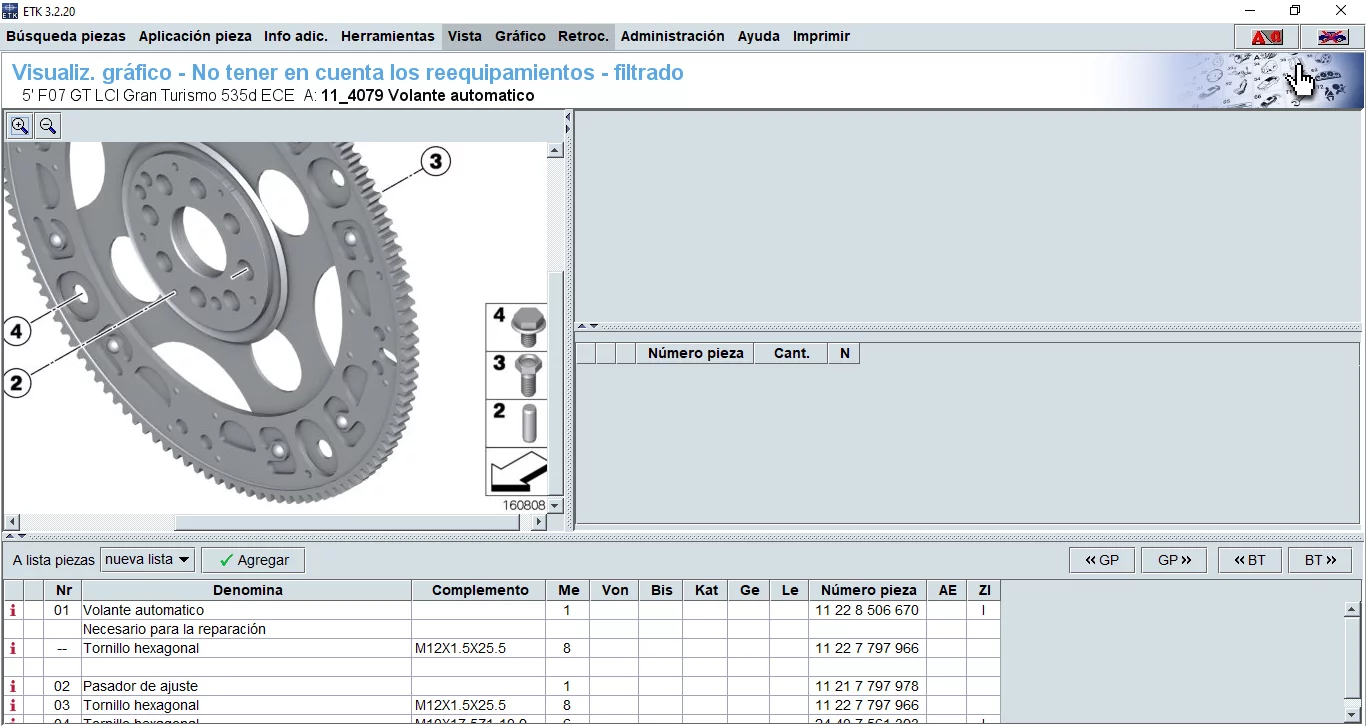Click info icon beside Pasador de ajuste
The height and width of the screenshot is (726, 1366).
[11, 686]
